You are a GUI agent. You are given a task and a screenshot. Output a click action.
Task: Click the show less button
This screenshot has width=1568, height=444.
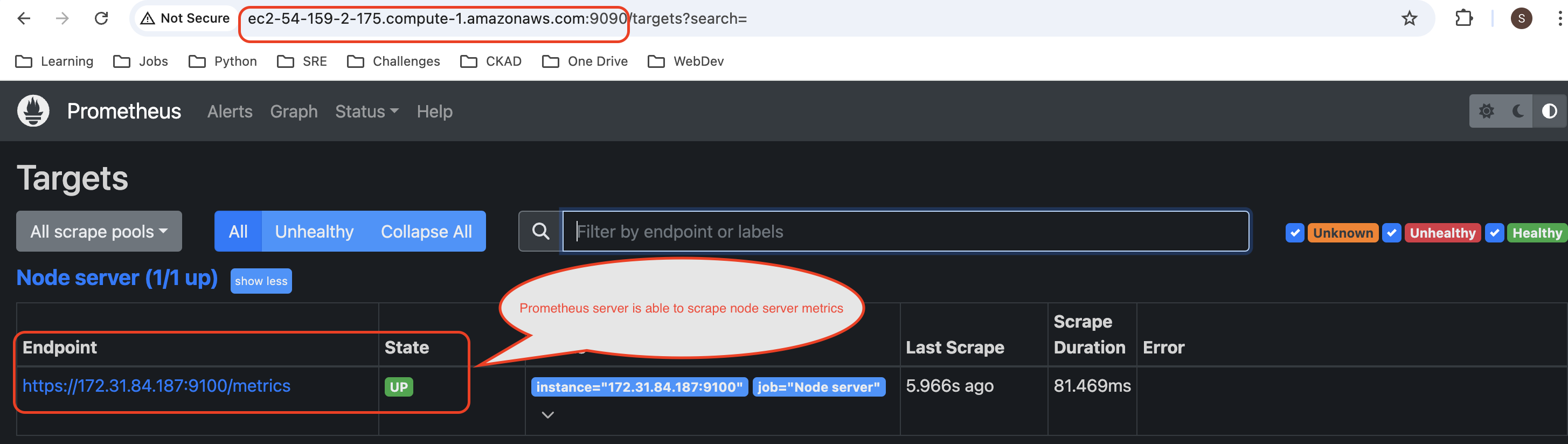pyautogui.click(x=260, y=281)
